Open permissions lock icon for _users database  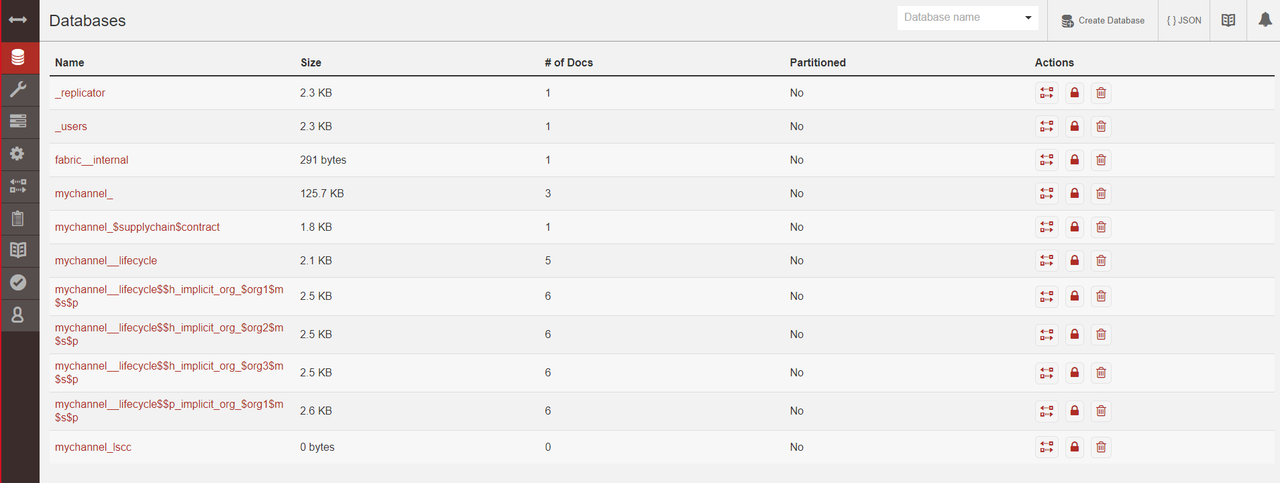point(1074,127)
